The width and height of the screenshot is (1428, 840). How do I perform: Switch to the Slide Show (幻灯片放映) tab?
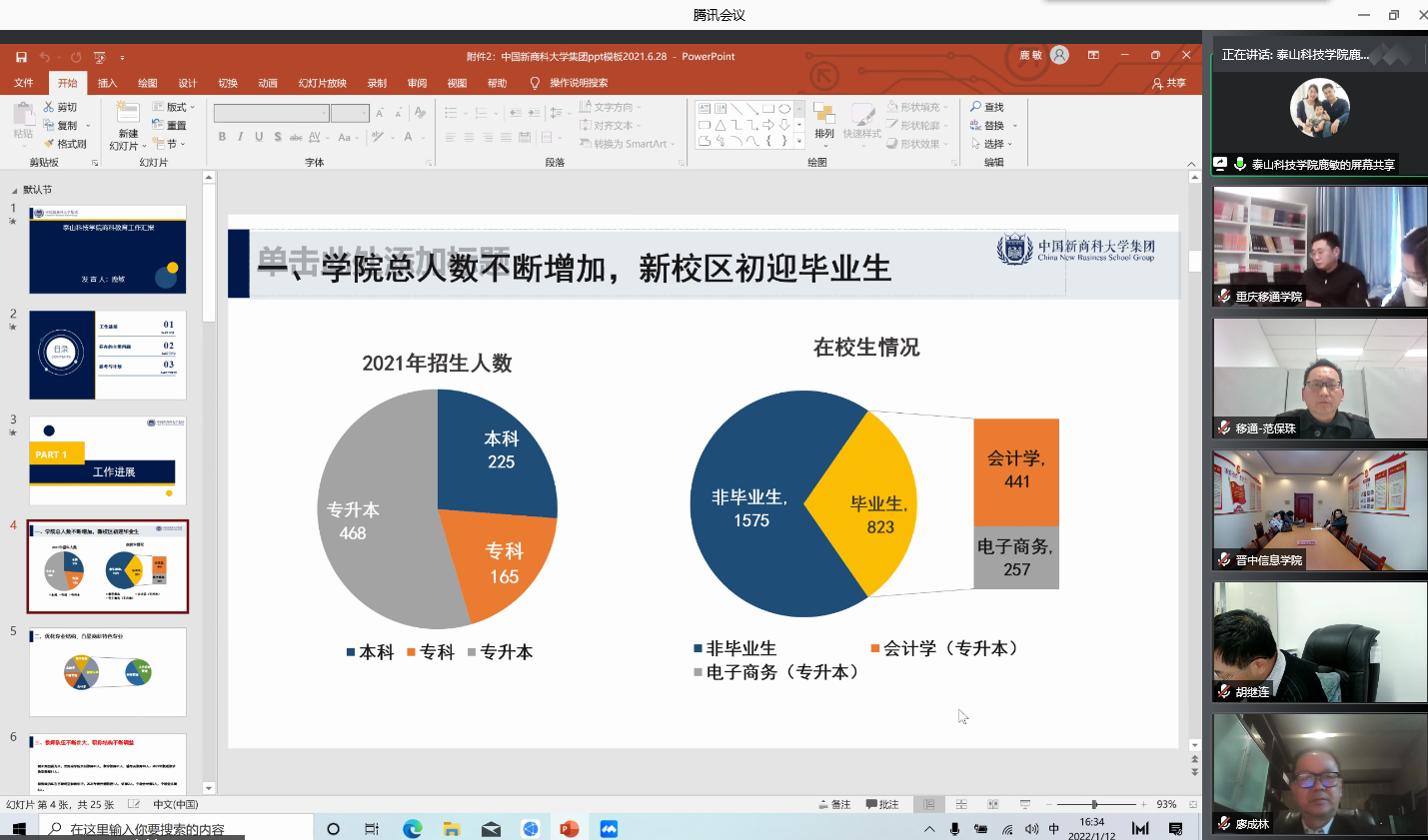[x=322, y=83]
